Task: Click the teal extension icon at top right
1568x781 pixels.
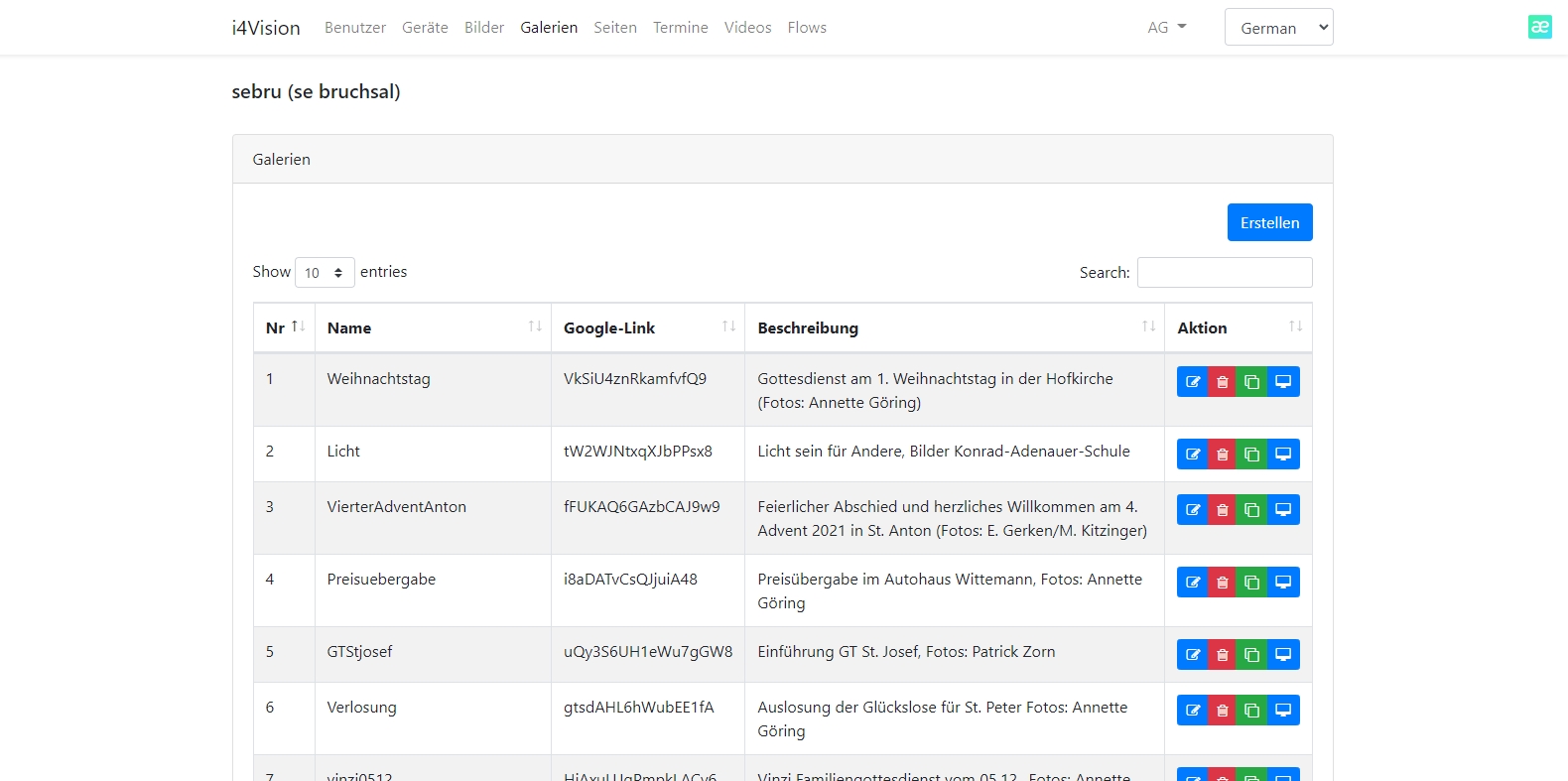Action: click(x=1539, y=27)
